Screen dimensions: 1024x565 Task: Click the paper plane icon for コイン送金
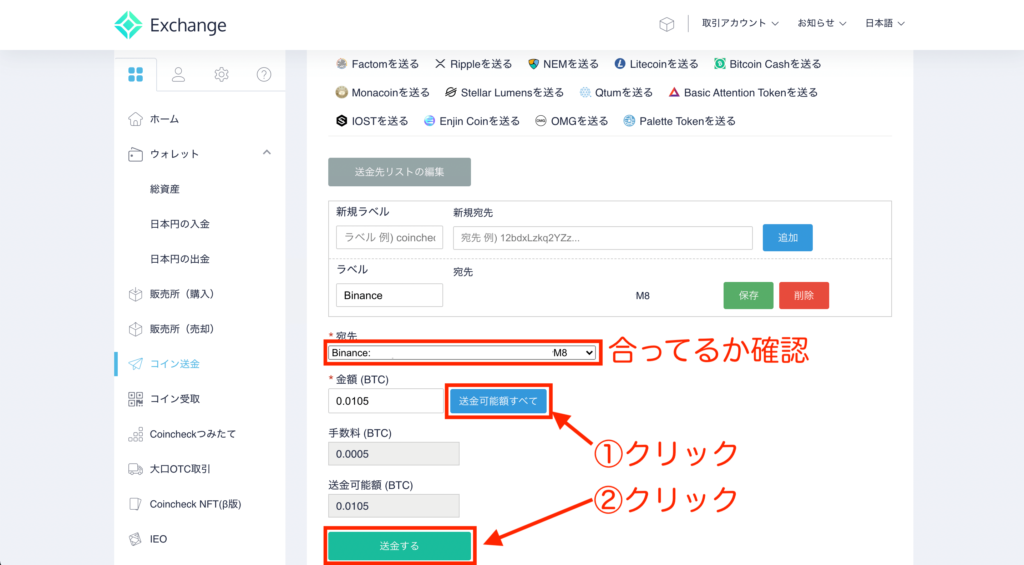pos(135,364)
